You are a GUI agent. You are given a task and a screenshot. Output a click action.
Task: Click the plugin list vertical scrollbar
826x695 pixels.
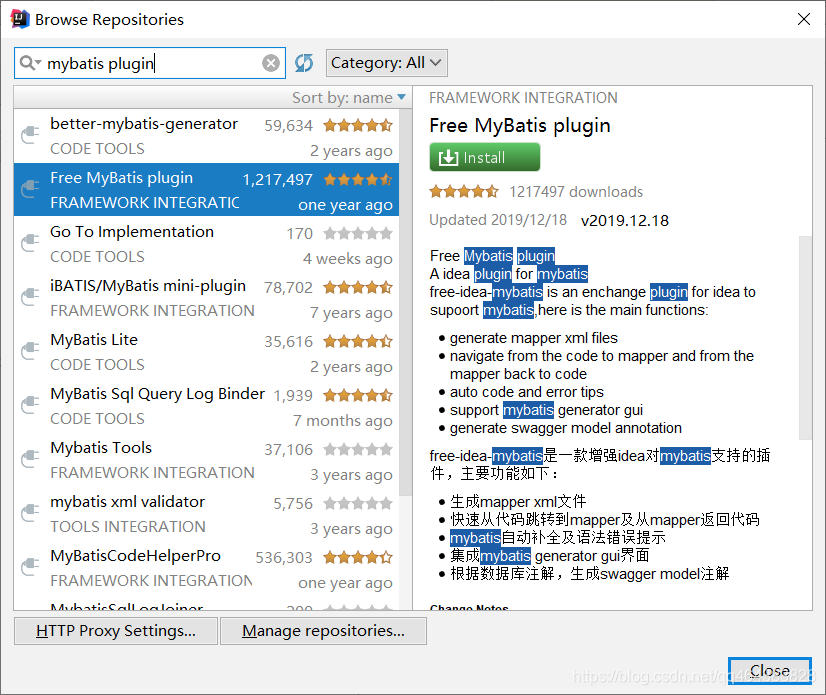[405, 302]
